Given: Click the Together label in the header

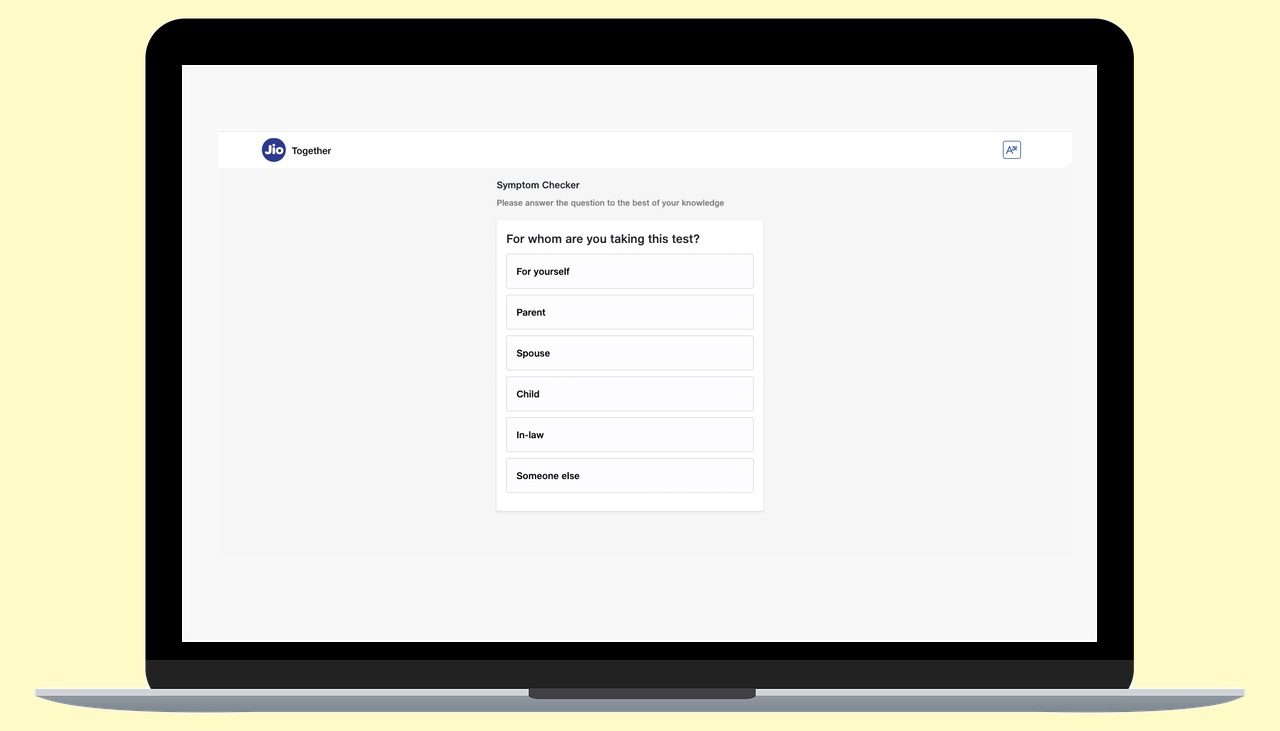Looking at the screenshot, I should 311,150.
